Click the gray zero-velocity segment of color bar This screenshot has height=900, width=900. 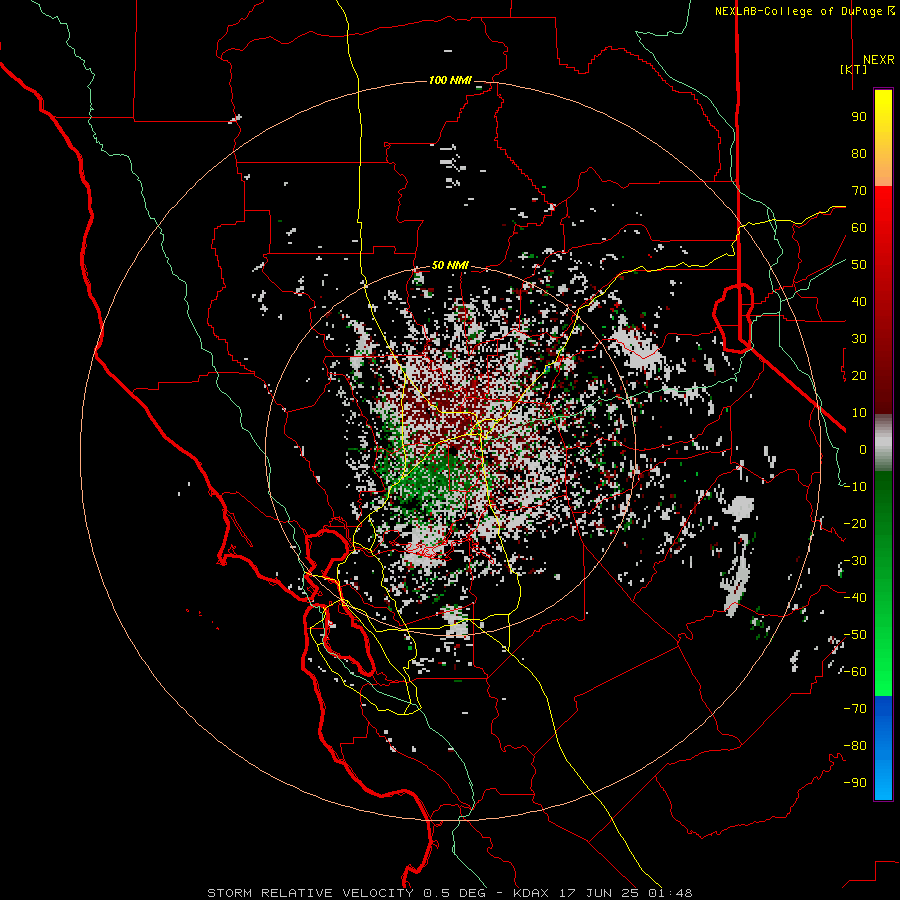tap(883, 443)
